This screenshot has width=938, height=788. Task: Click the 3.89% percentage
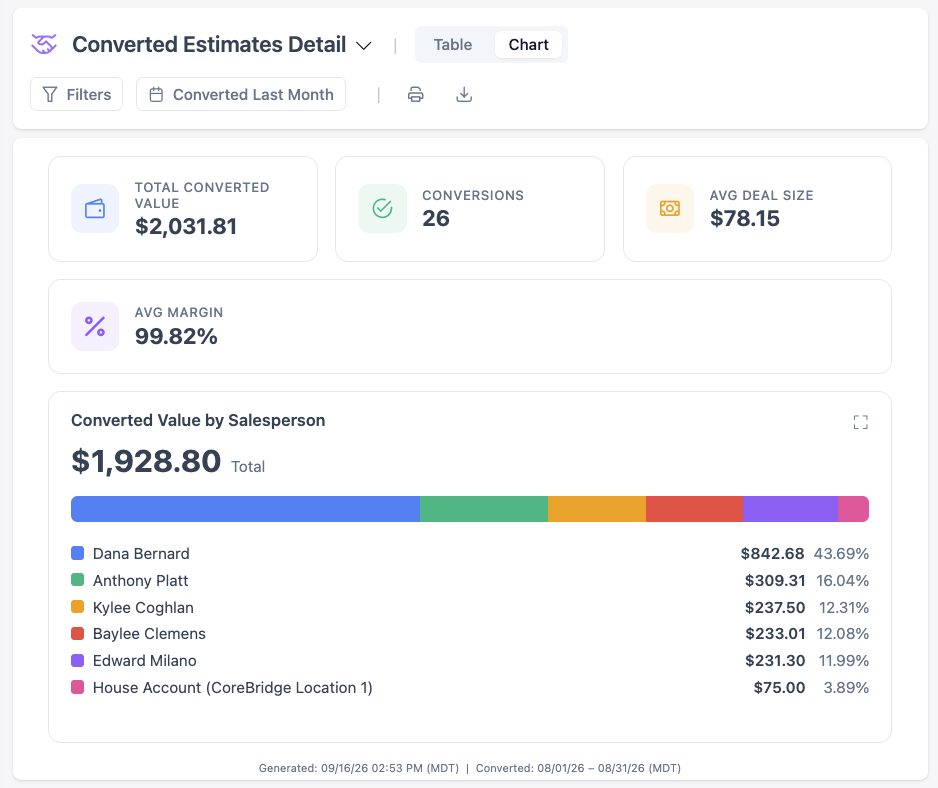[846, 687]
